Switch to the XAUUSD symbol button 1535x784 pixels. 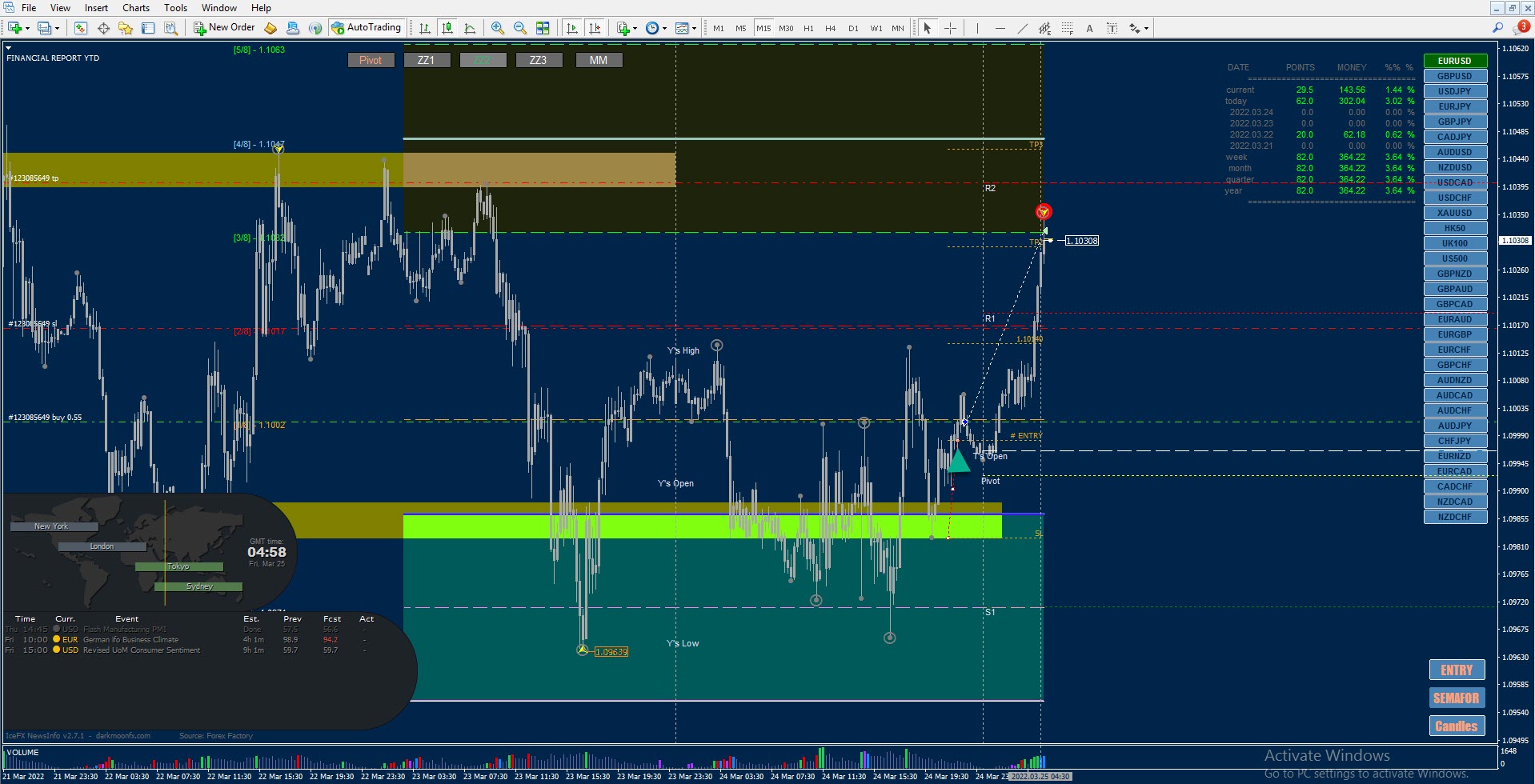pyautogui.click(x=1455, y=213)
